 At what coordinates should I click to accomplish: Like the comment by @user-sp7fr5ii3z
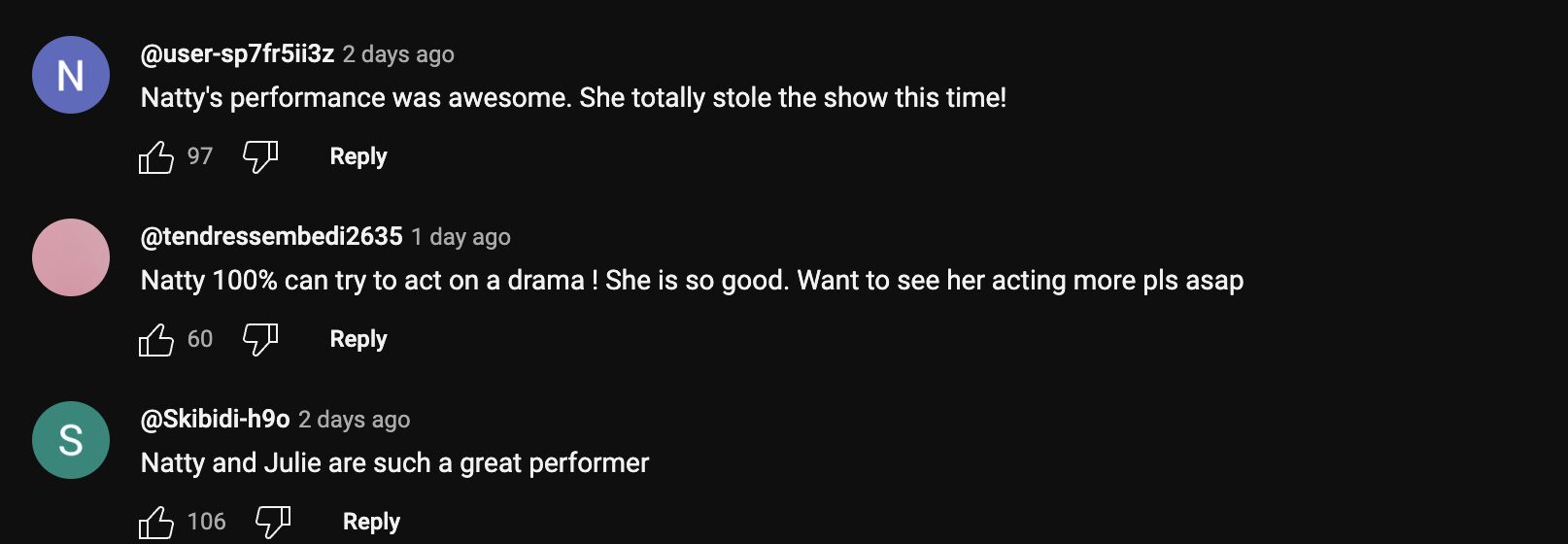(155, 156)
